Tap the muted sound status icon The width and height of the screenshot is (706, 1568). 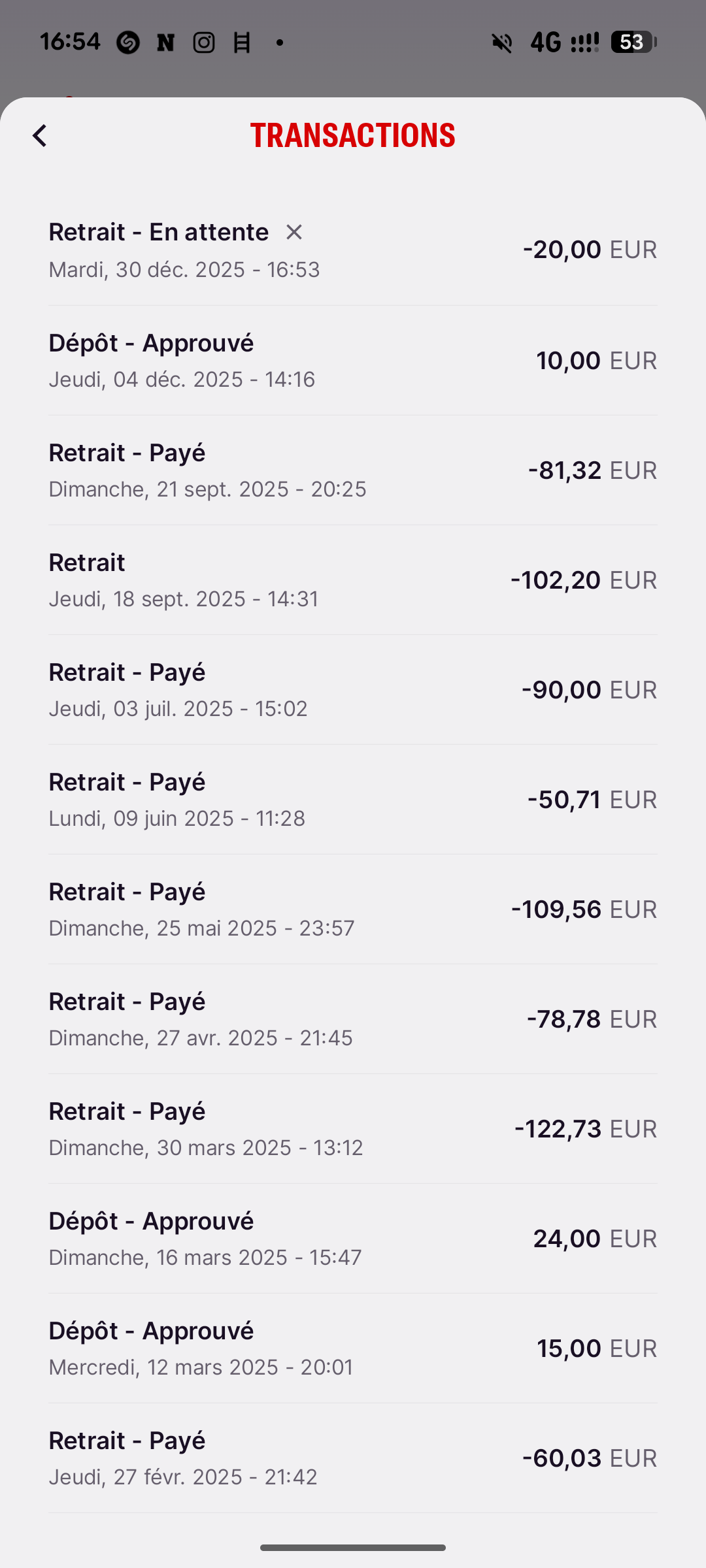pyautogui.click(x=502, y=42)
